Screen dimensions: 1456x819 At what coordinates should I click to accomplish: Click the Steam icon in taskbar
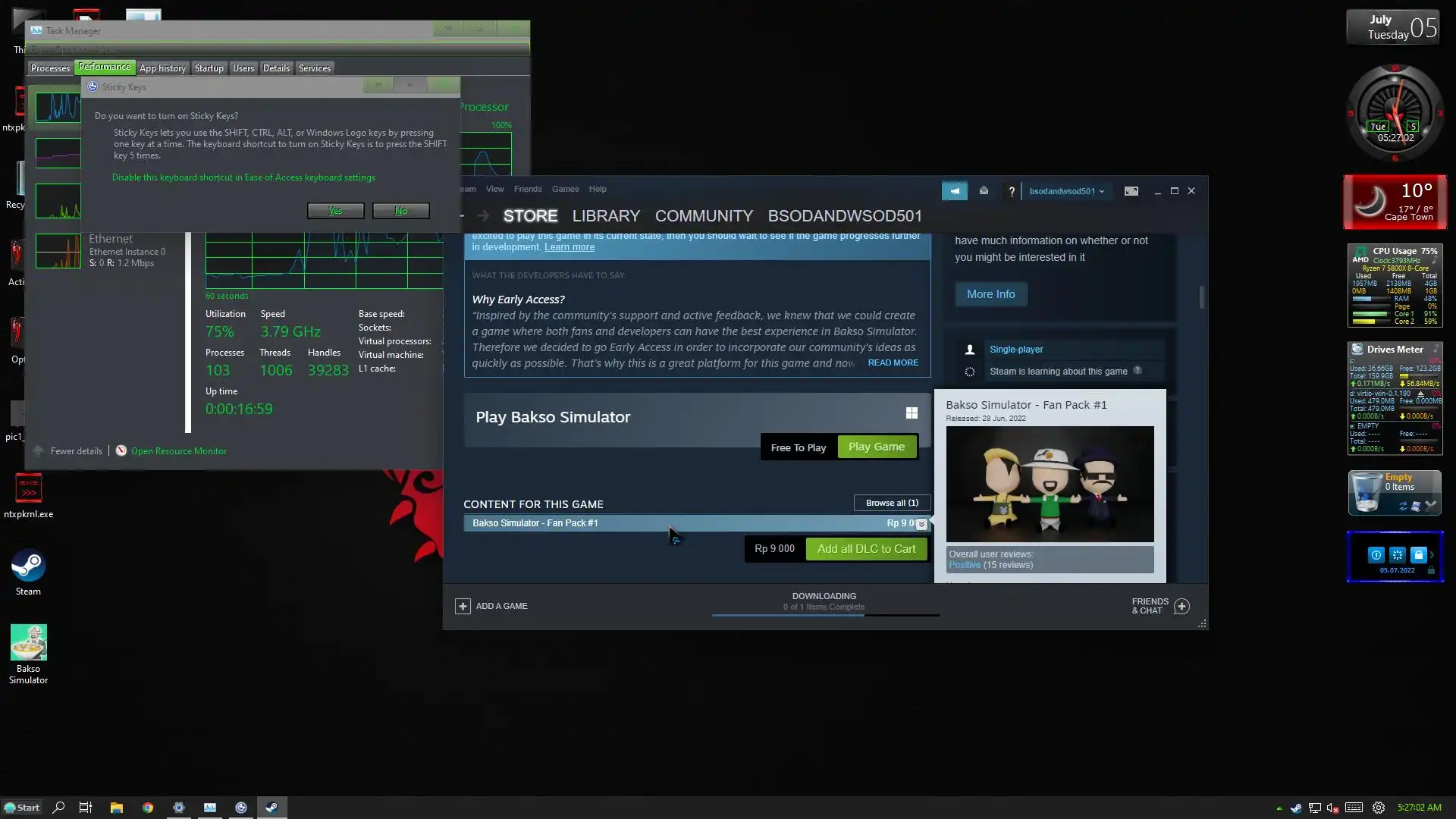(271, 808)
